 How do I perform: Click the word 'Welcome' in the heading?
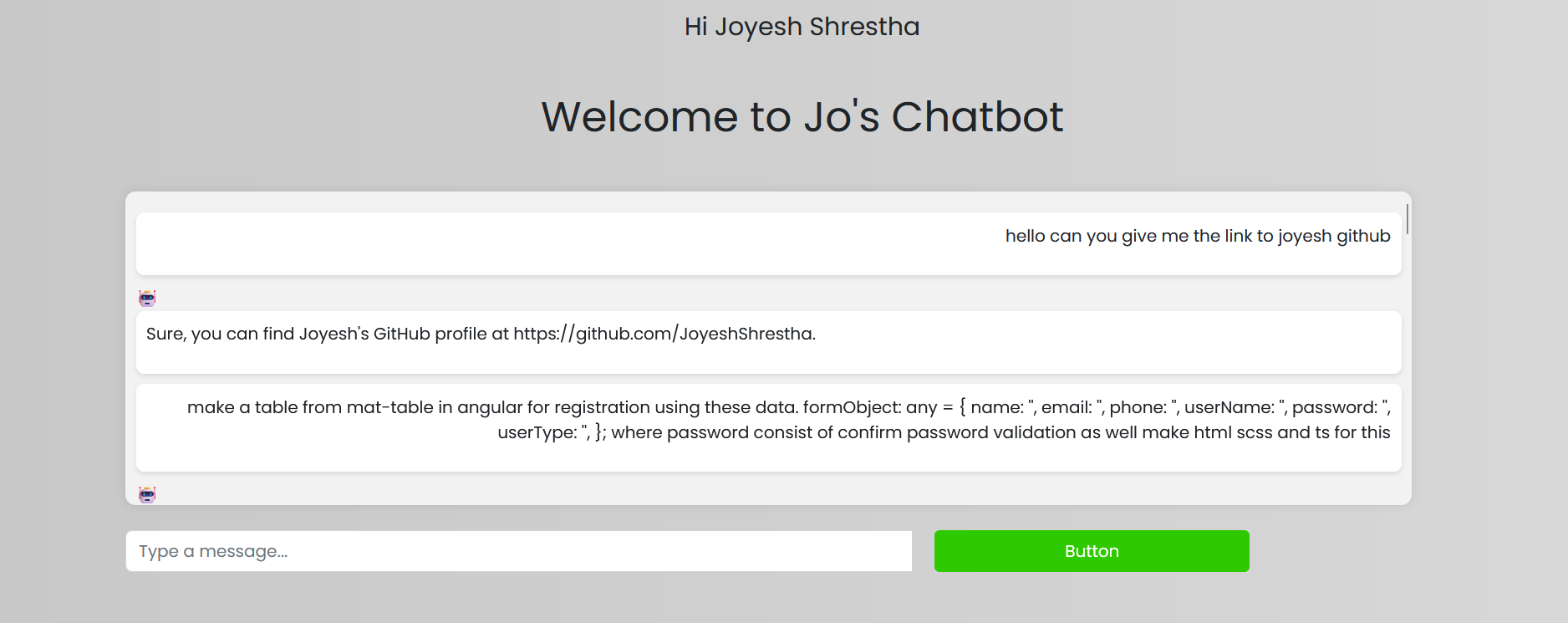pyautogui.click(x=639, y=117)
